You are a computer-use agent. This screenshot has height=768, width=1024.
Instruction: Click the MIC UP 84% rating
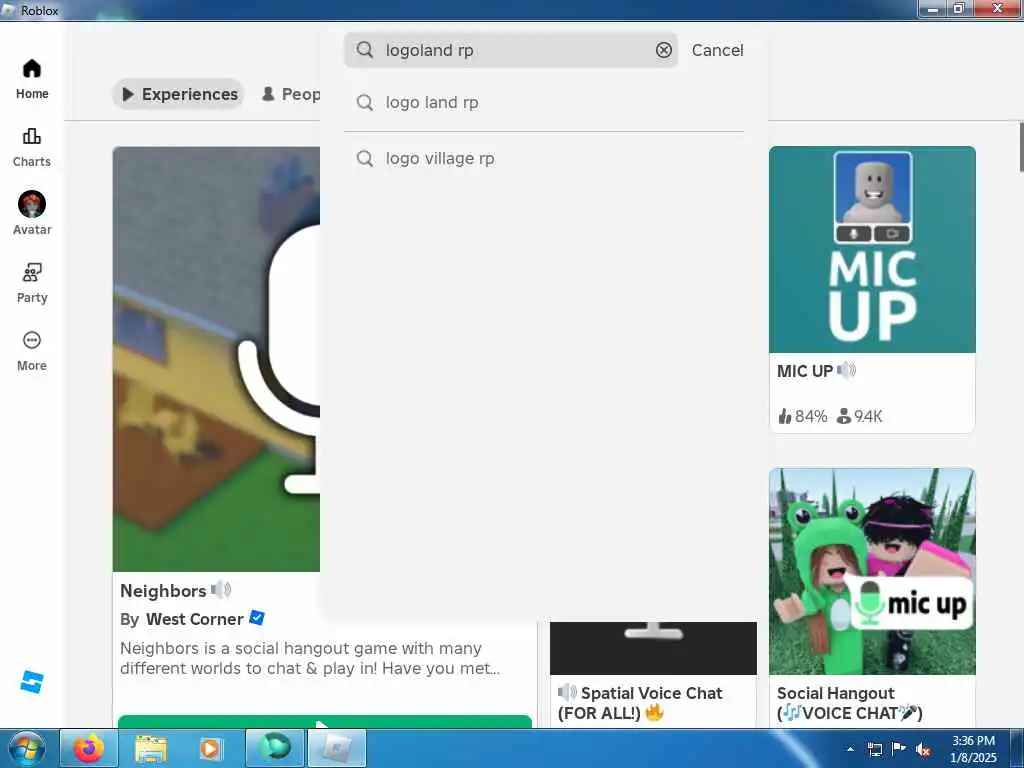803,416
